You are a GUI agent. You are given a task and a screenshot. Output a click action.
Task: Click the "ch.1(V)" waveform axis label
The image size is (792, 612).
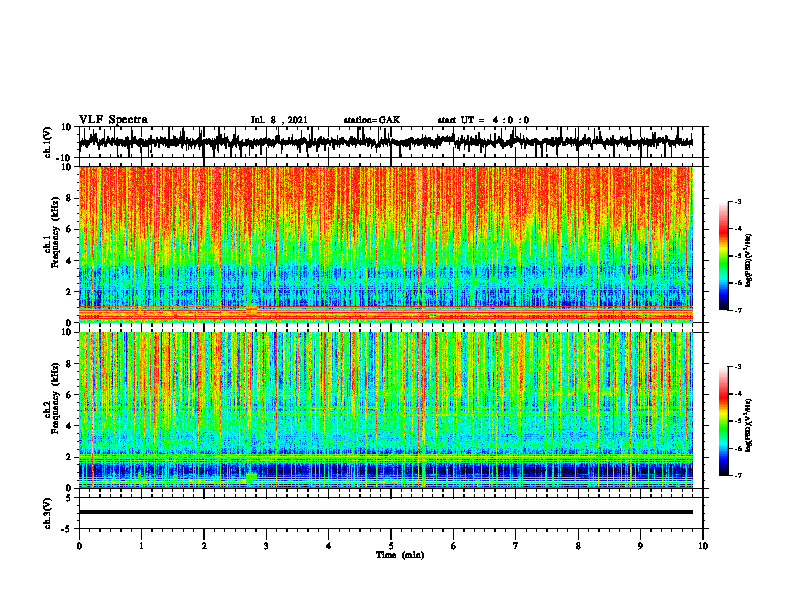click(x=47, y=142)
